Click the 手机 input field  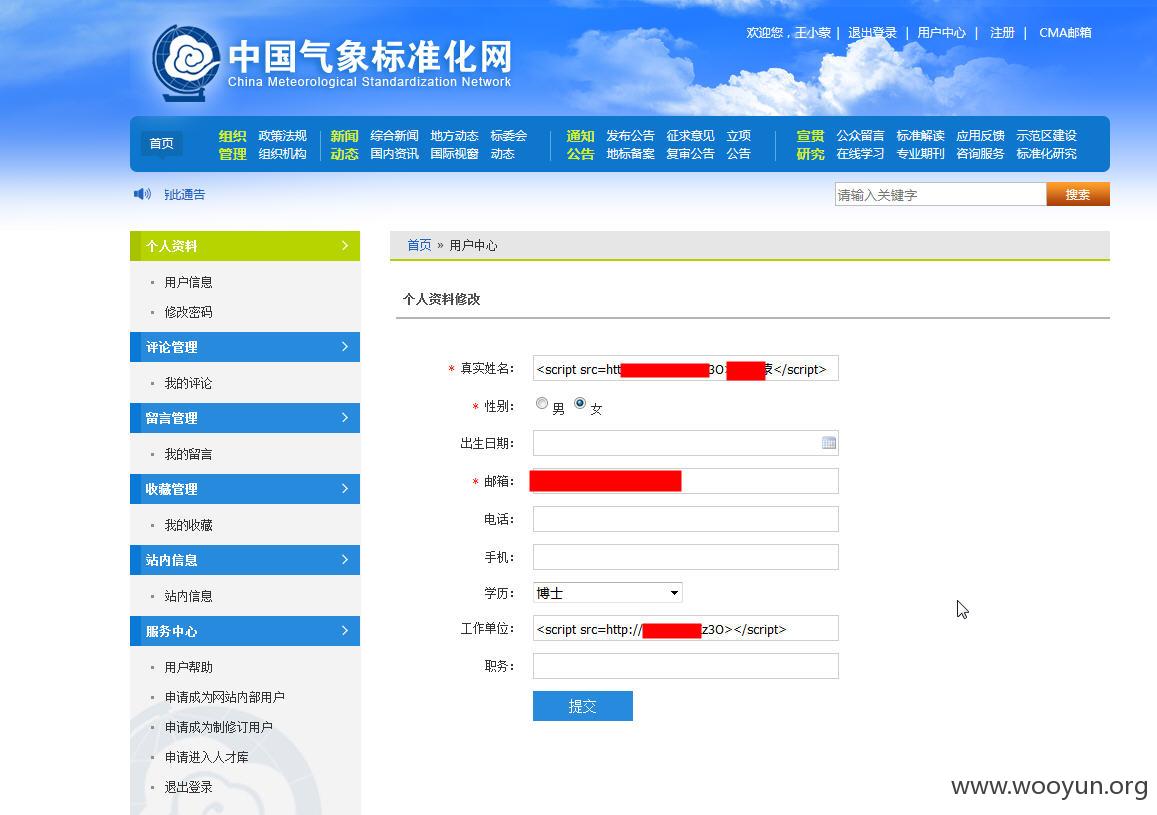tap(685, 557)
